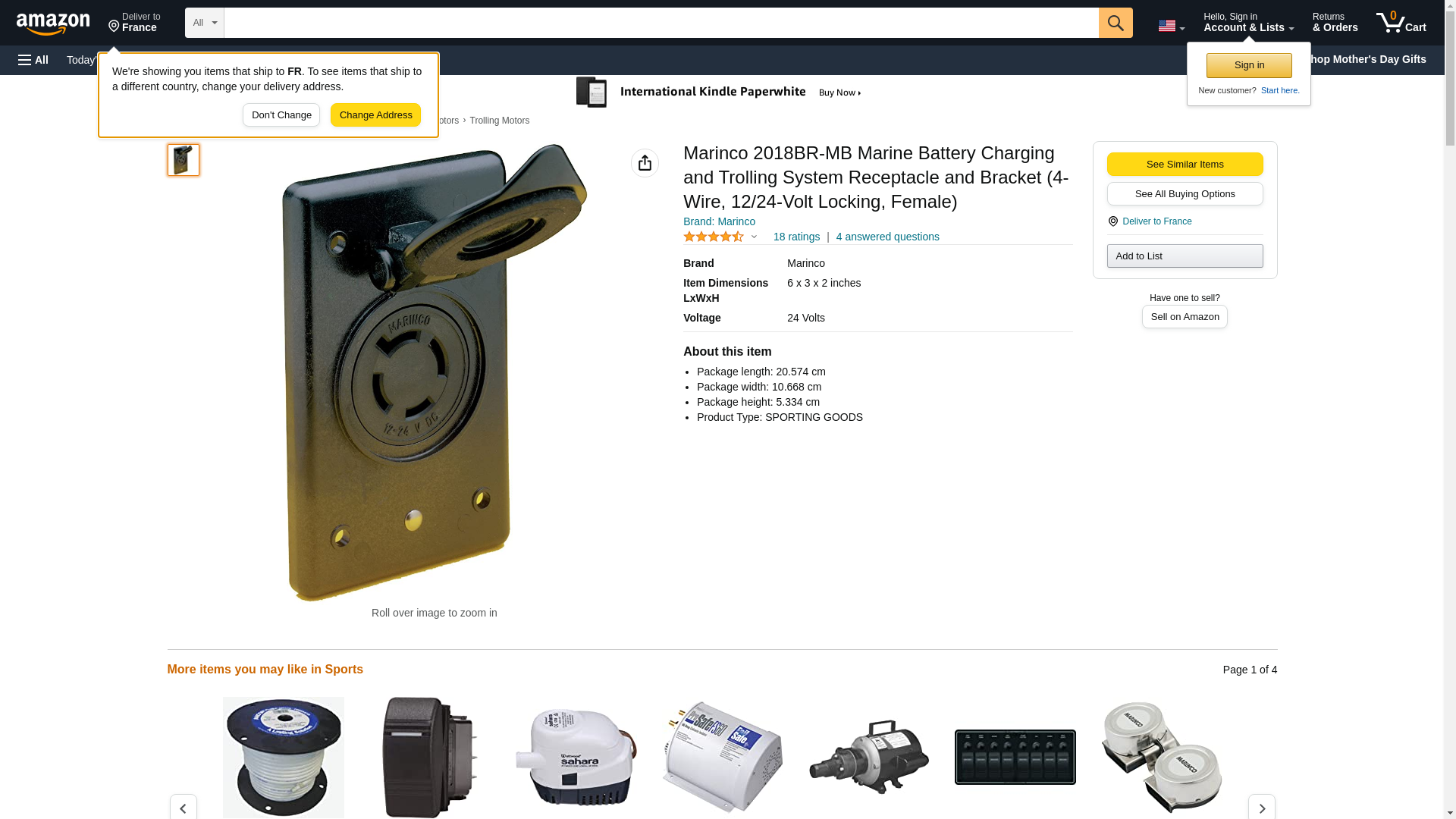Click the 18 ratings link

pos(796,237)
